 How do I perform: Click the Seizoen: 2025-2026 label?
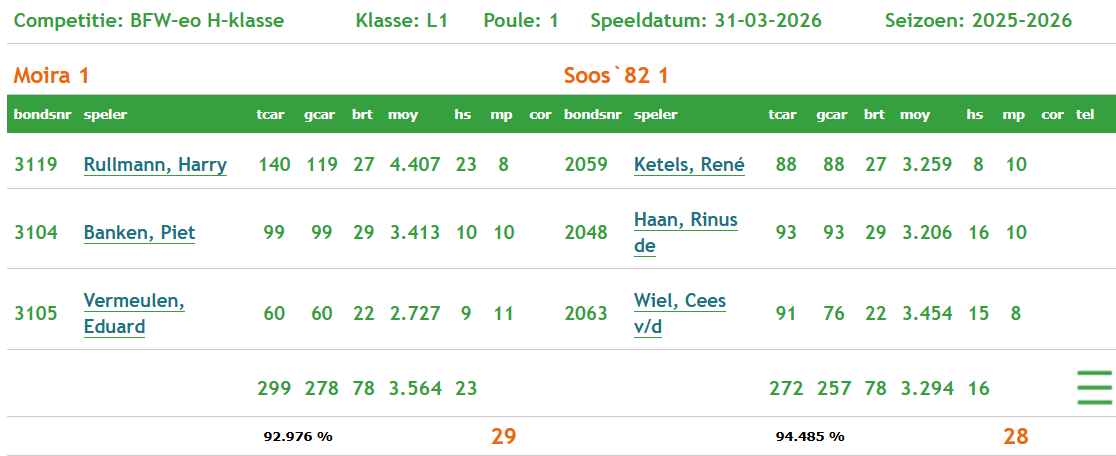click(978, 21)
